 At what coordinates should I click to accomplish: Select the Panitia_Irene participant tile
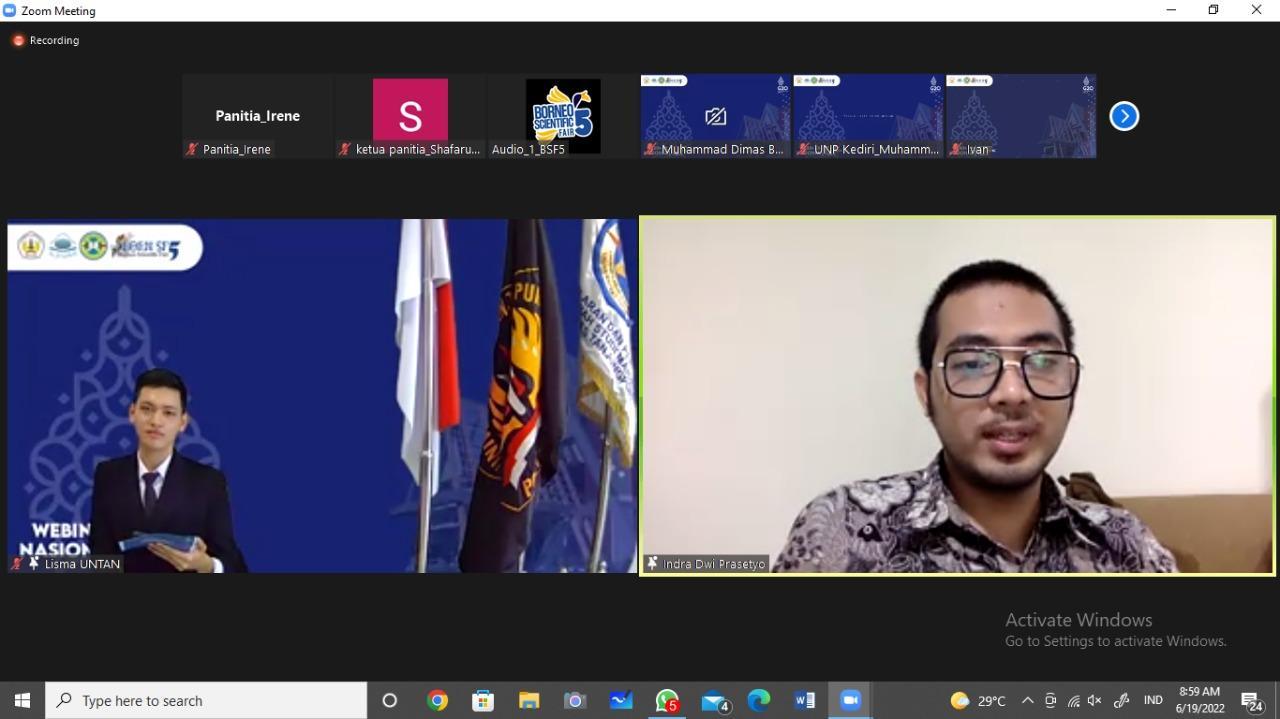point(258,115)
